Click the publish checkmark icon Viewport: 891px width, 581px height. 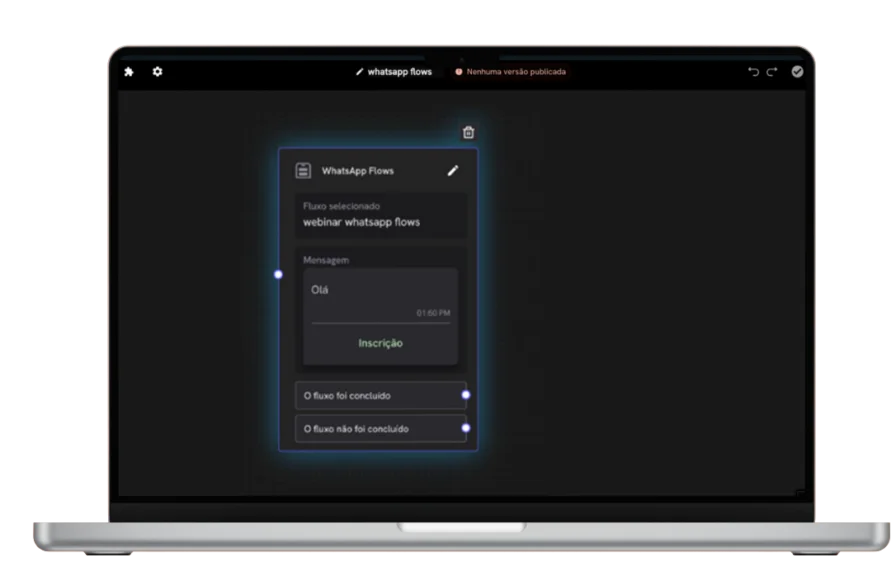point(797,72)
